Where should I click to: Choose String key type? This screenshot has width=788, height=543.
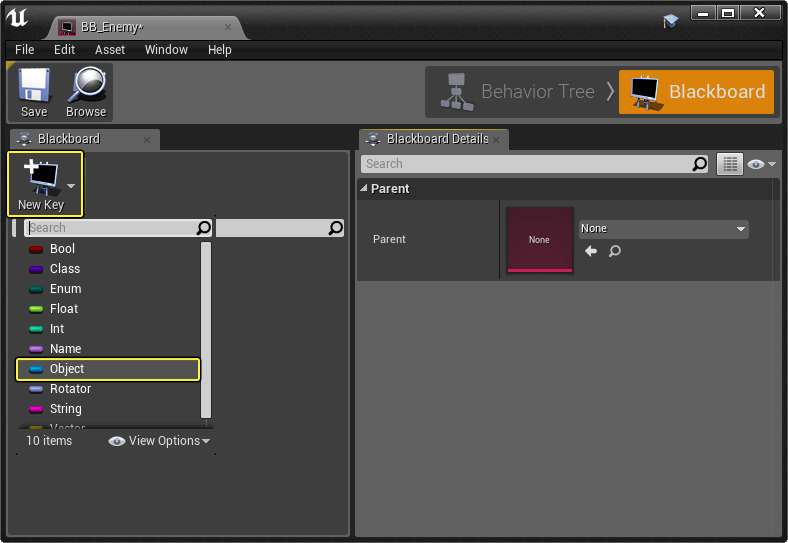pos(108,409)
